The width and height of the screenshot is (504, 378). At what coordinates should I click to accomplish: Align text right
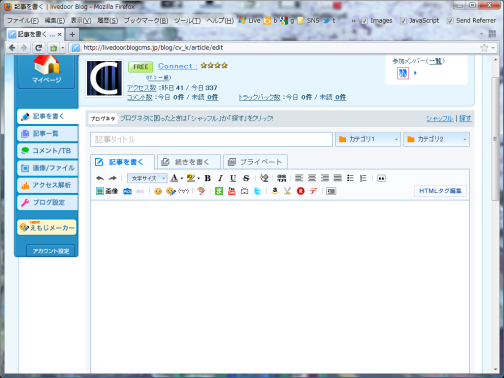point(325,178)
